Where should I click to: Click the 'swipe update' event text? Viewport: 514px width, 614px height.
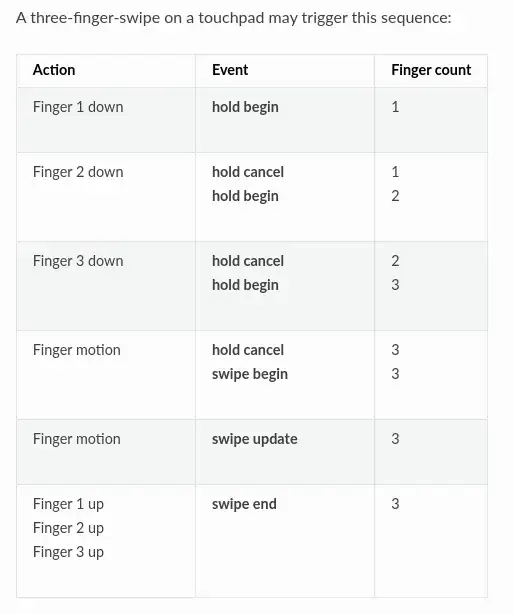(x=254, y=439)
